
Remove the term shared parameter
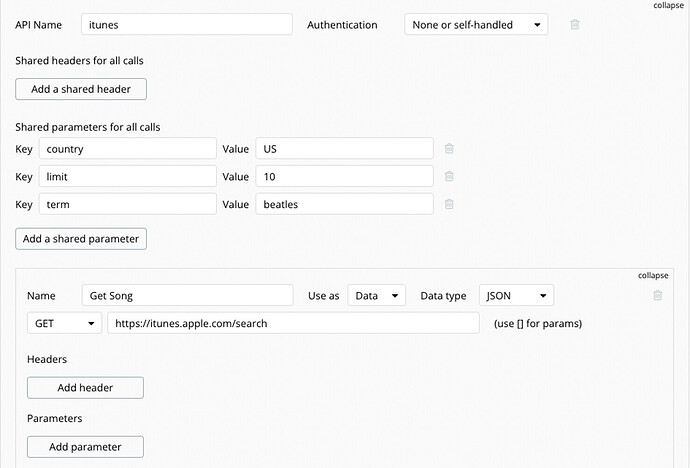click(x=449, y=204)
